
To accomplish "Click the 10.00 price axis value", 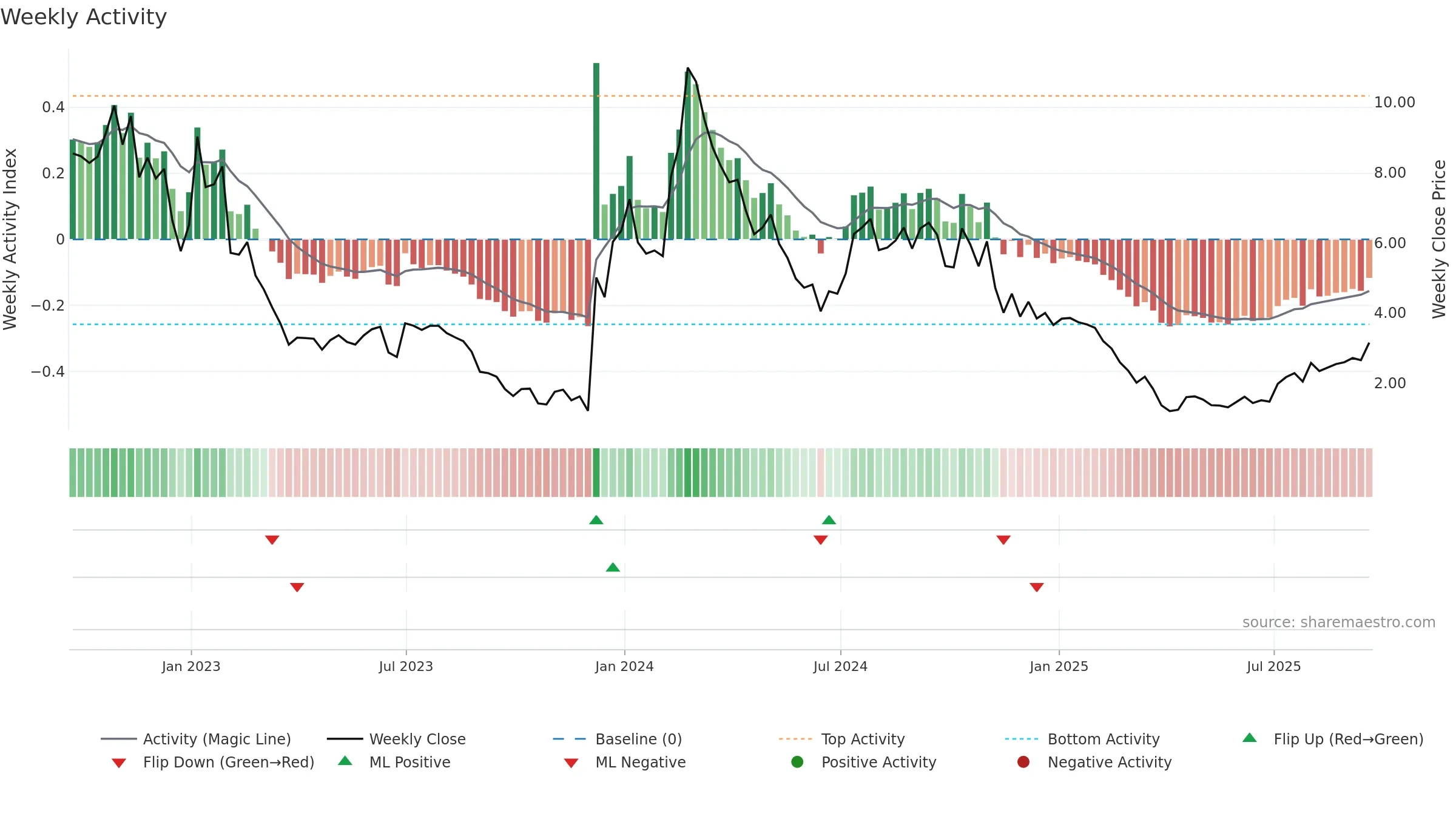I will 1395,103.
